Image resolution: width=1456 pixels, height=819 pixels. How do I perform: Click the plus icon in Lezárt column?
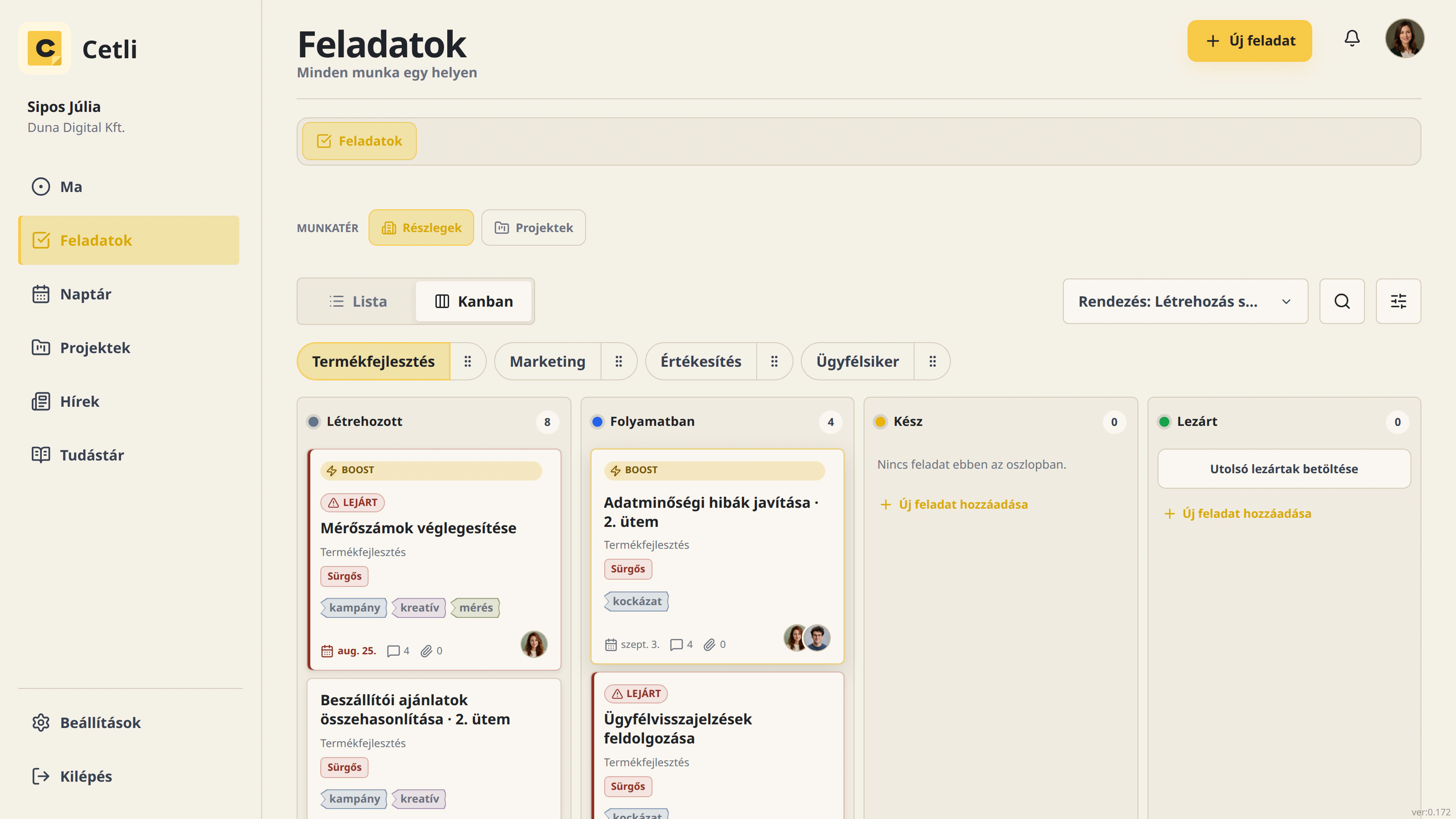pyautogui.click(x=1169, y=513)
